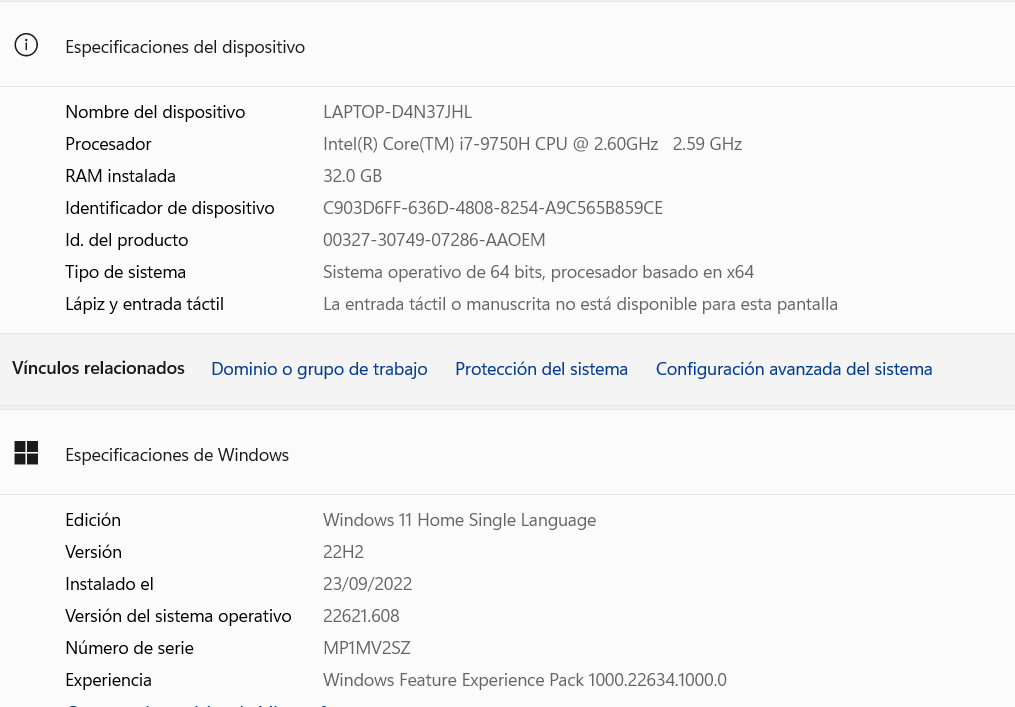Click the device name LAPTOP-D4N37JHL
Image resolution: width=1015 pixels, height=707 pixels.
point(397,112)
